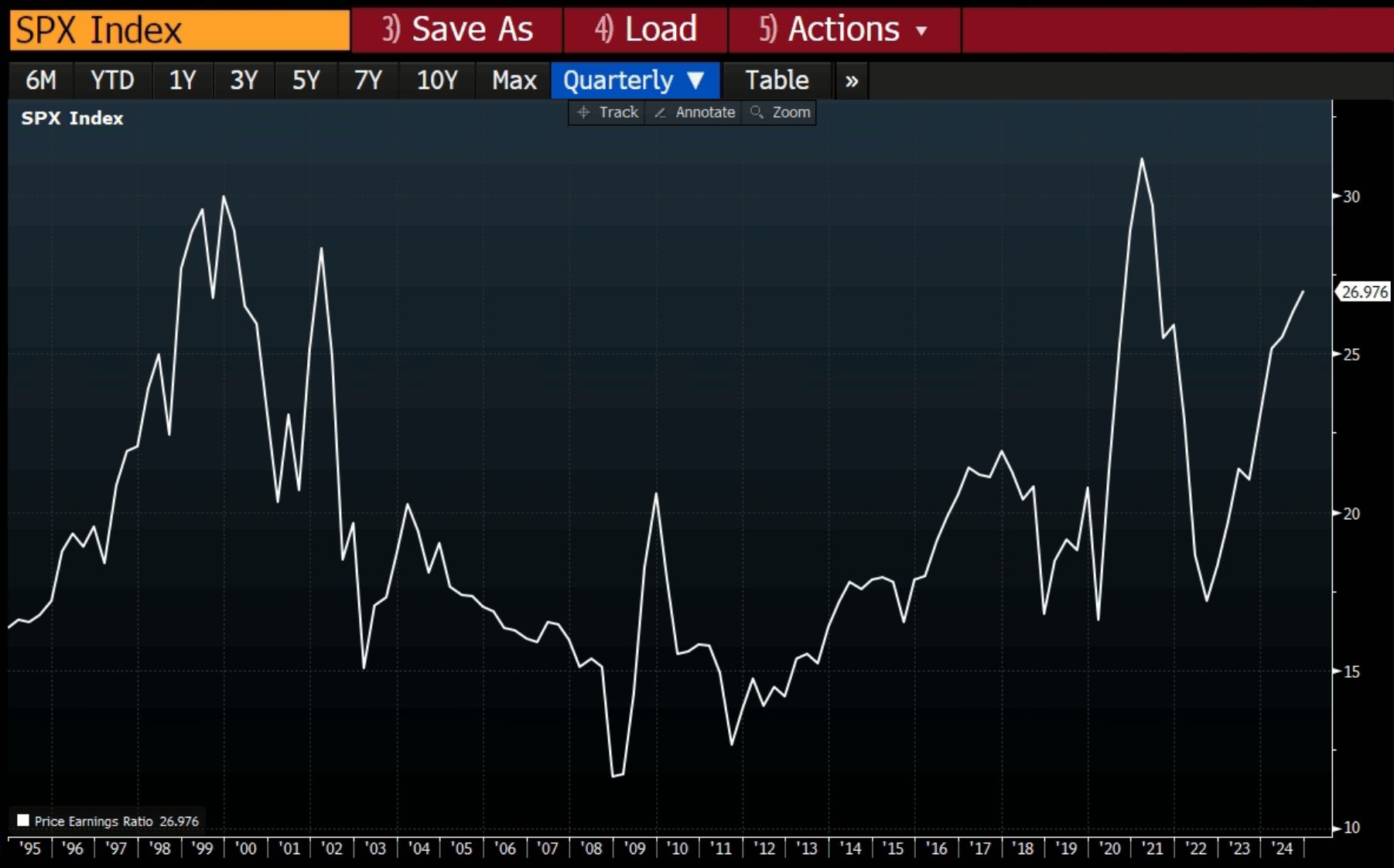Toggle the Price Earnings Ratio legend box

click(x=23, y=820)
